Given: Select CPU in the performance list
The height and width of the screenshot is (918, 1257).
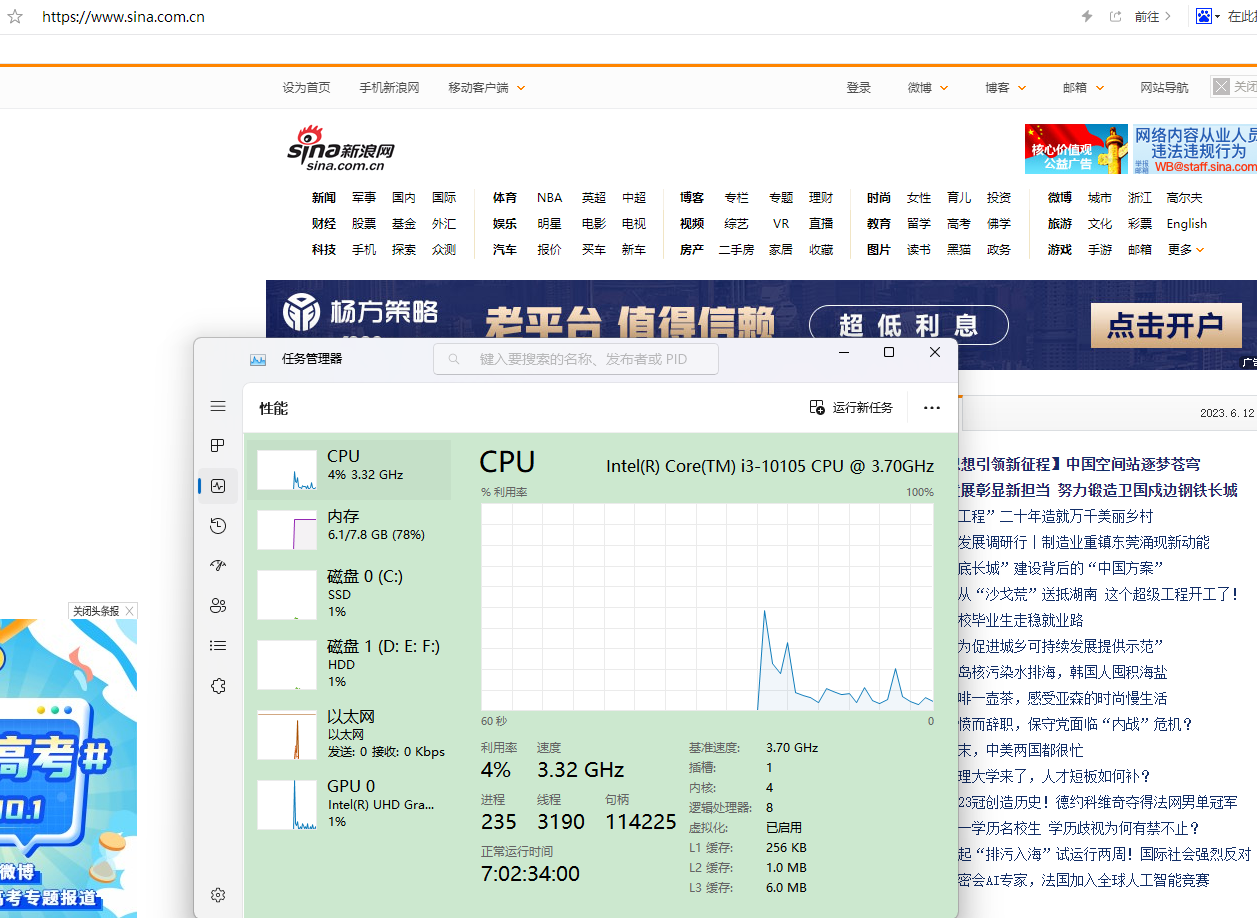Looking at the screenshot, I should coord(349,469).
